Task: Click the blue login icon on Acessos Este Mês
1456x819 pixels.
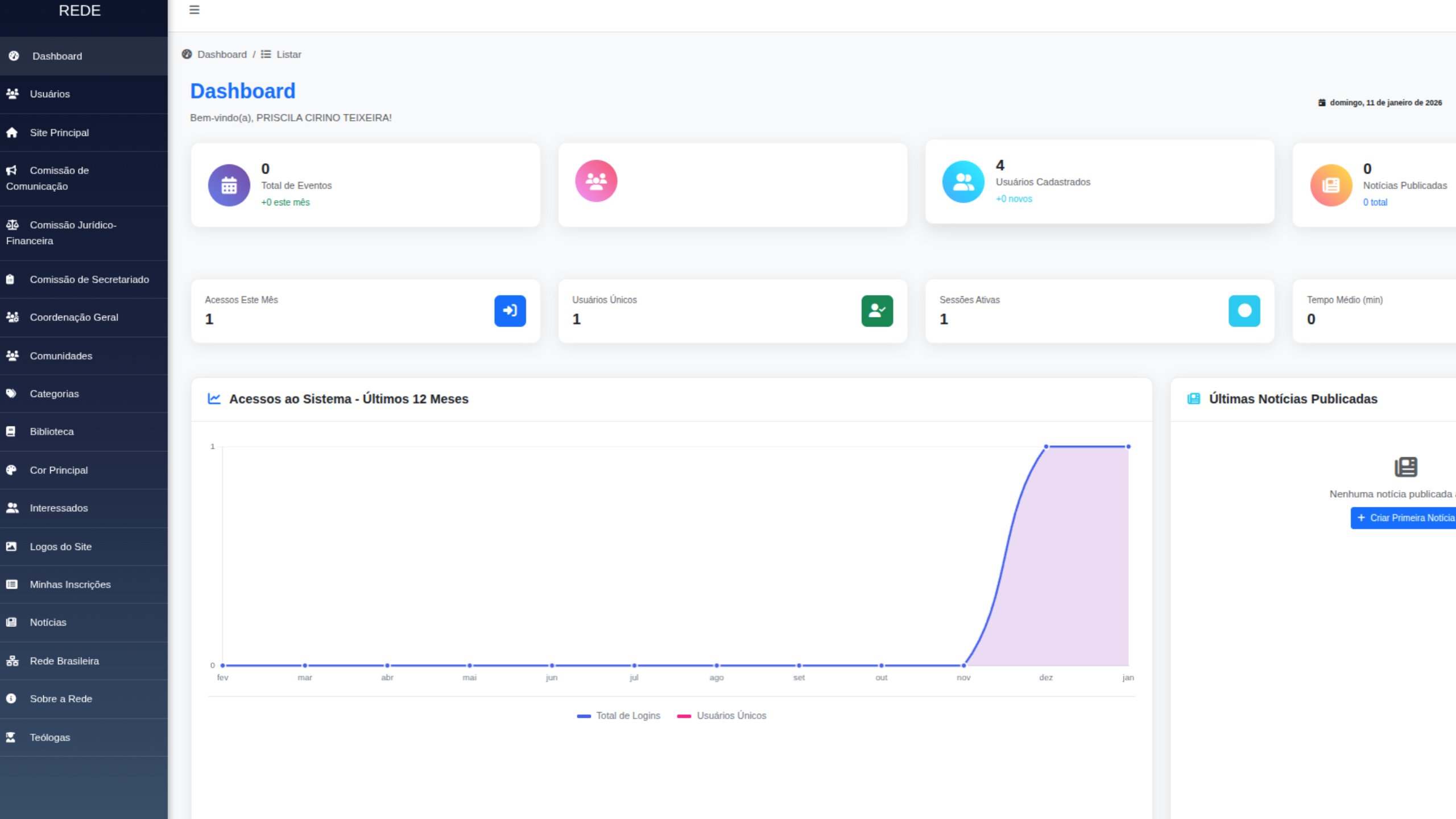Action: [x=510, y=311]
